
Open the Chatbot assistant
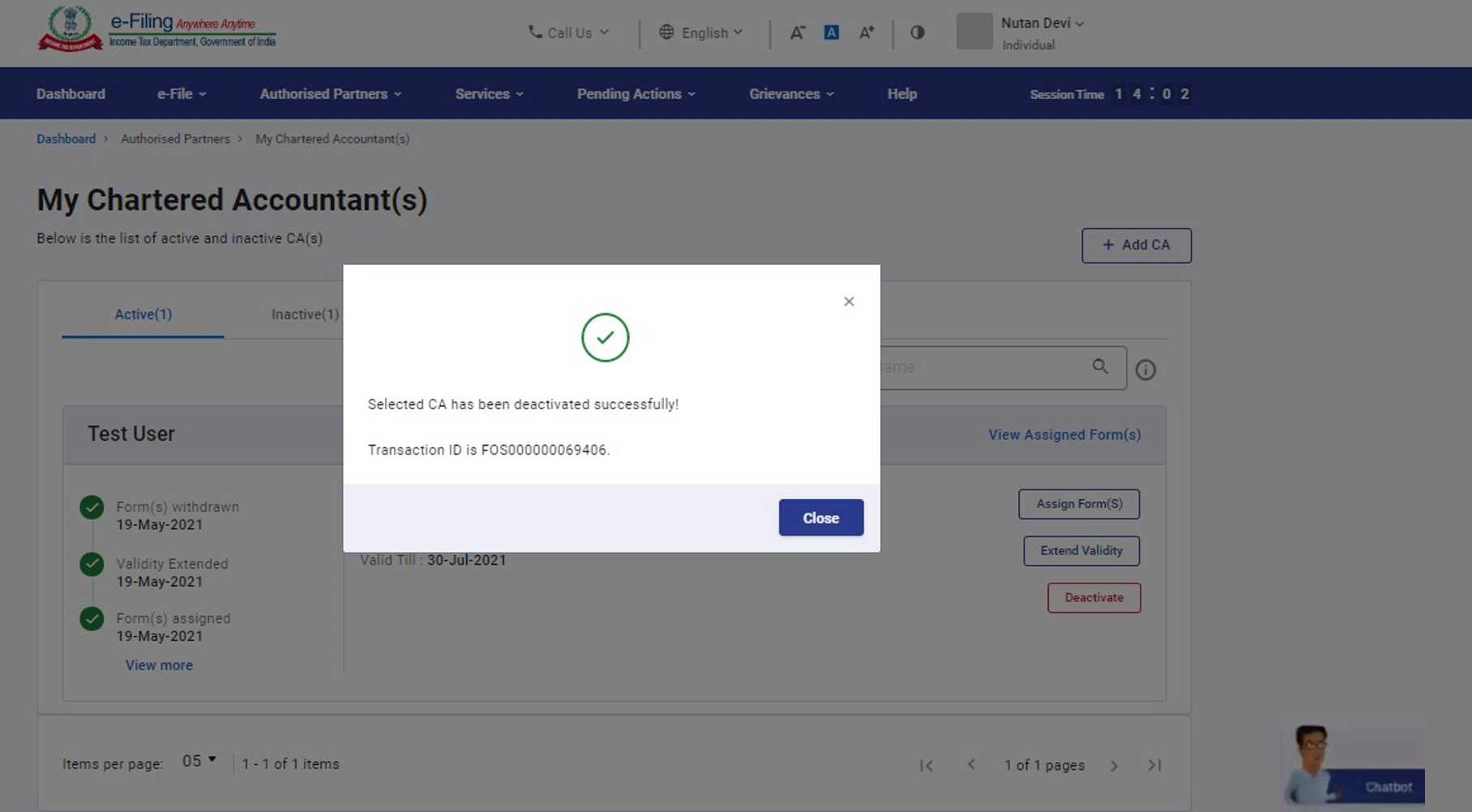[1354, 766]
